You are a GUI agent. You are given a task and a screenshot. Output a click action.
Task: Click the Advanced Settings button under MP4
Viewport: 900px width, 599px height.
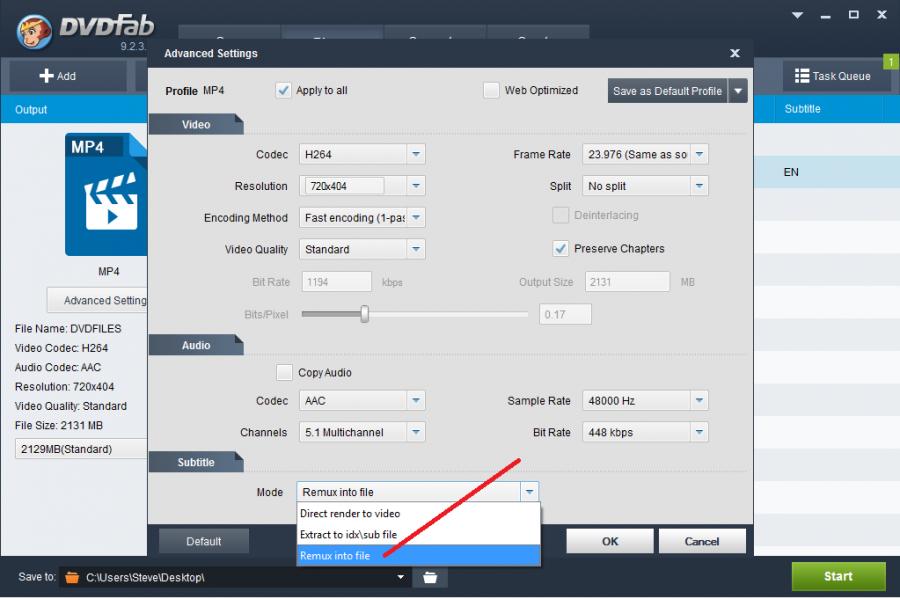(x=98, y=300)
